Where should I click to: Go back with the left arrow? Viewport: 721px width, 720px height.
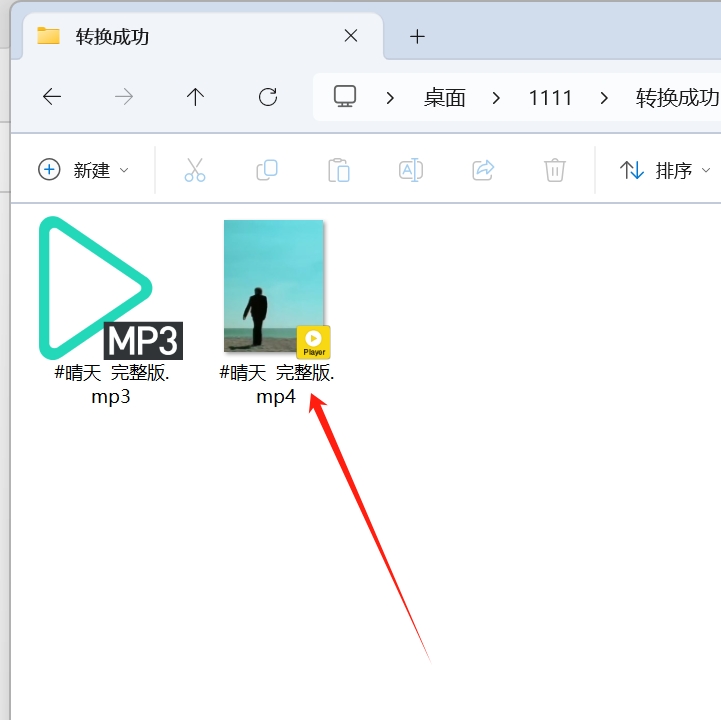pos(52,97)
